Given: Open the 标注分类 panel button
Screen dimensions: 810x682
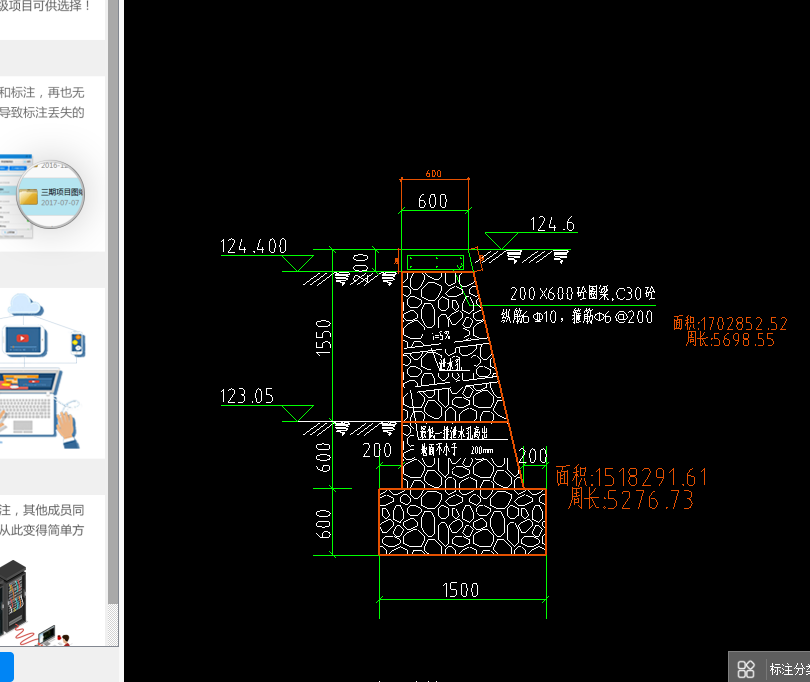Looking at the screenshot, I should tap(788, 669).
